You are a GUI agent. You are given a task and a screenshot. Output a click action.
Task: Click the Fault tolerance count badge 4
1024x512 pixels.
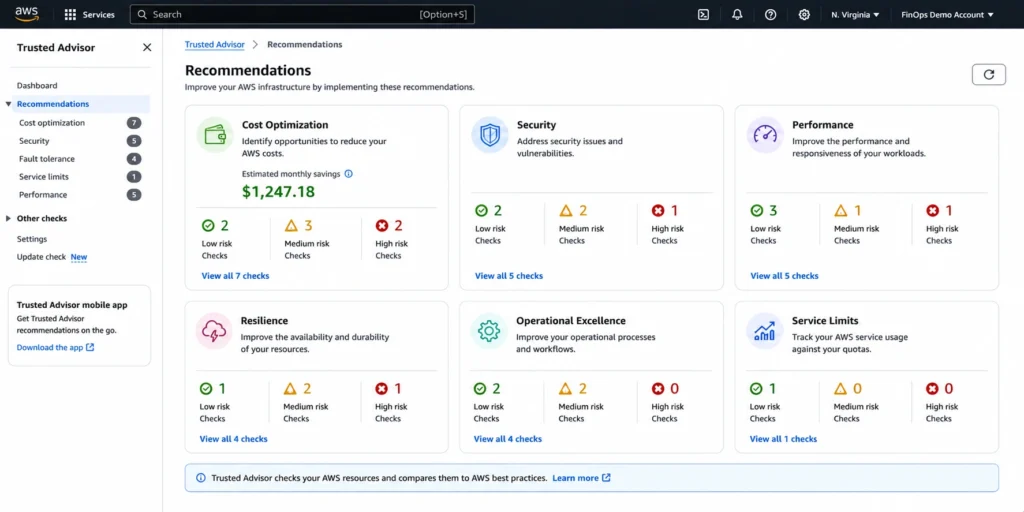click(134, 159)
